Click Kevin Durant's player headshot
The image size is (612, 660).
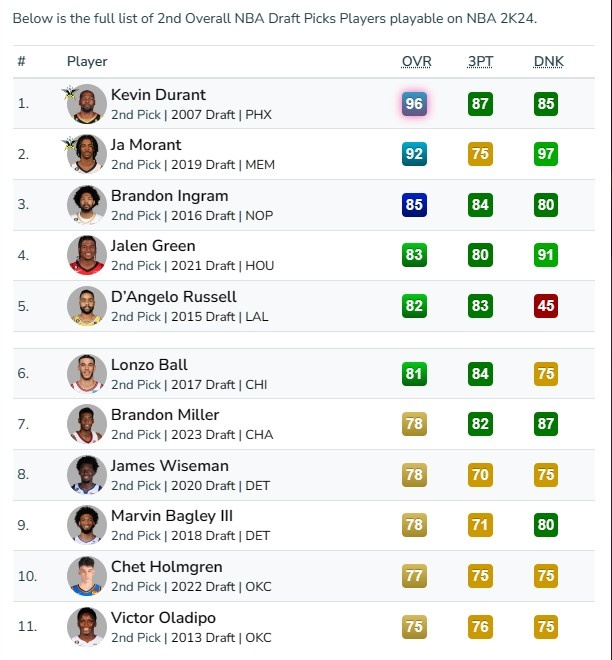[x=87, y=104]
